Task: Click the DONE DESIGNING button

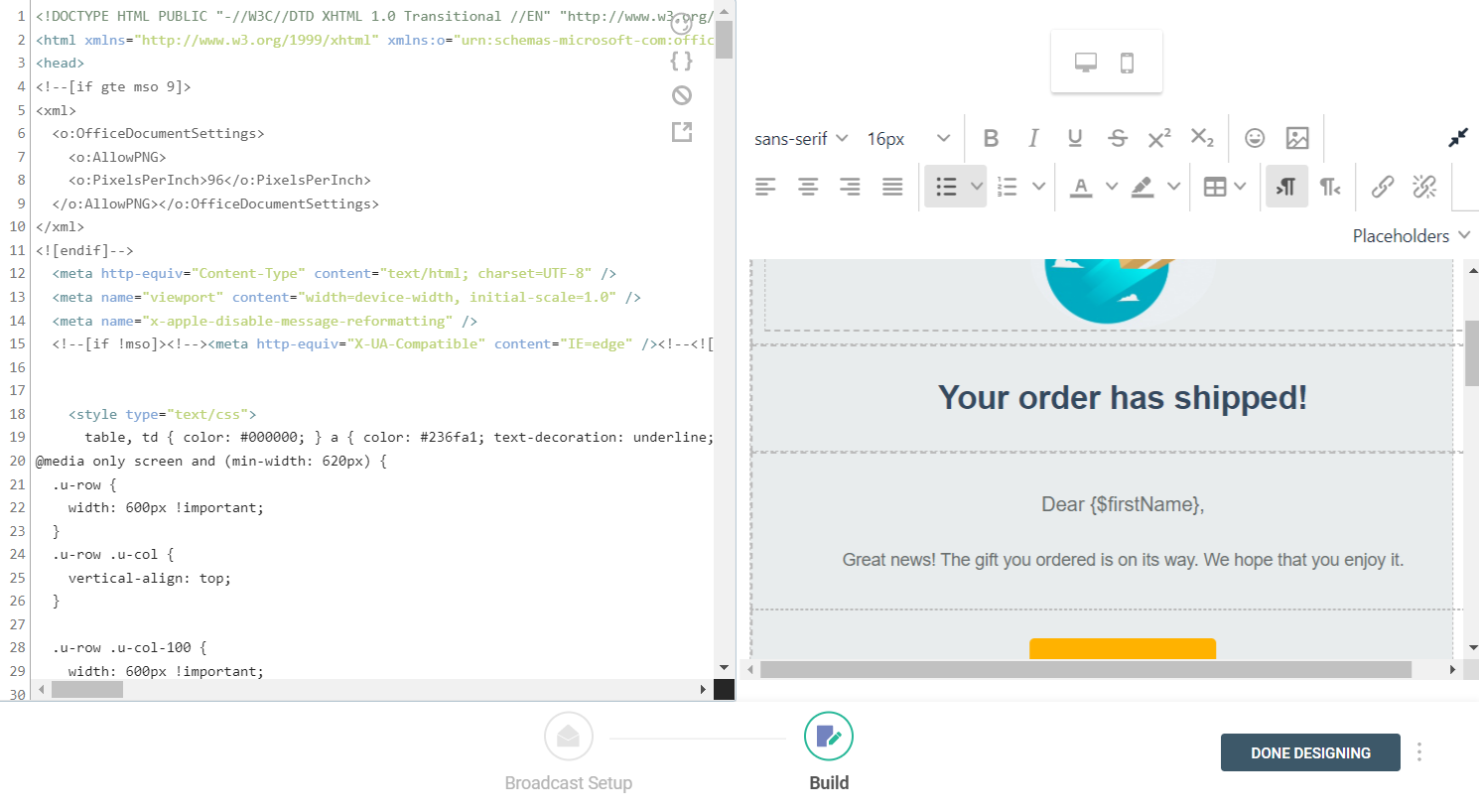Action: click(x=1310, y=752)
